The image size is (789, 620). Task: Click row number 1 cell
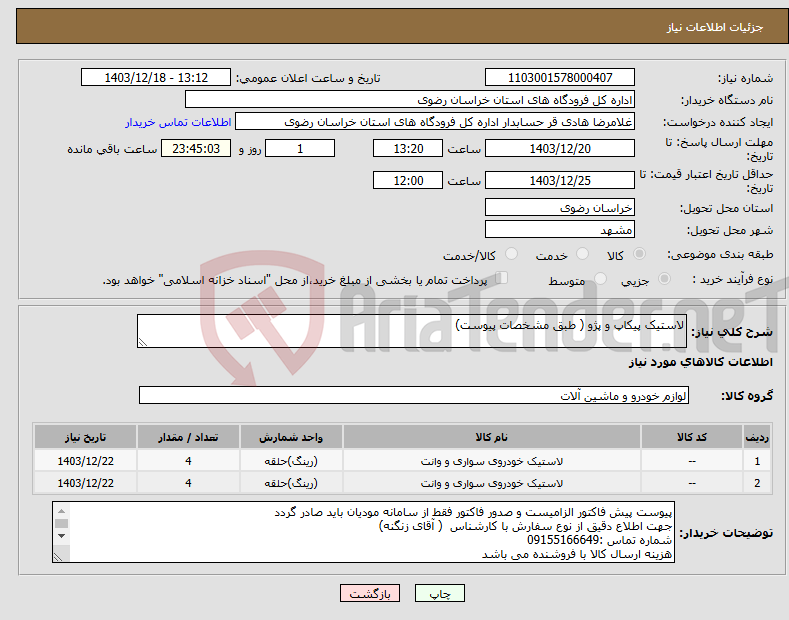tap(757, 461)
